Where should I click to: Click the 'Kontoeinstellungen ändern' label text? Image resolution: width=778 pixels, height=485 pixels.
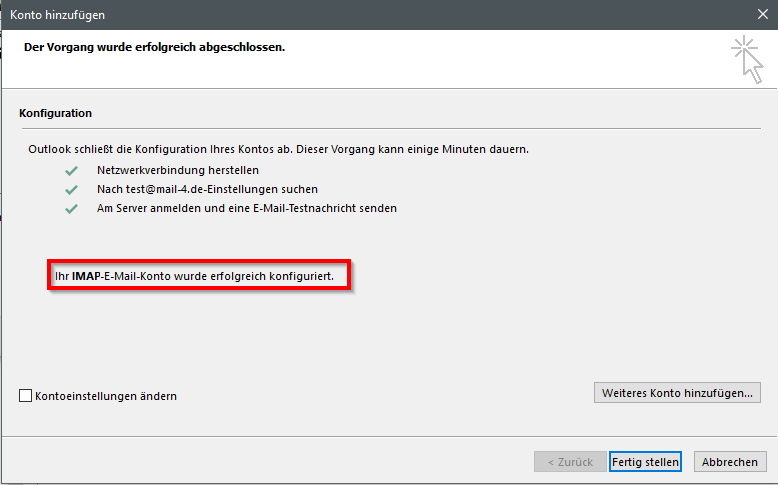tap(106, 396)
